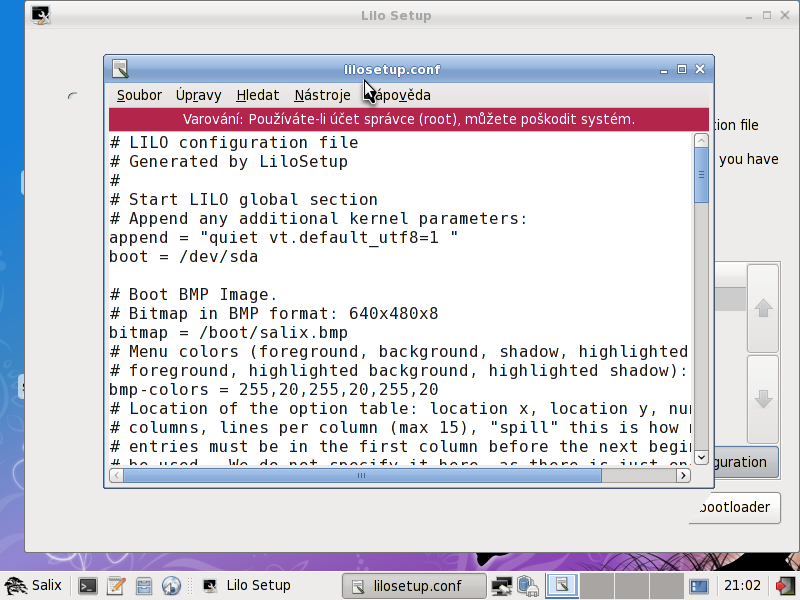Click the '# Append any additional kernel parameters:' line
800x600 pixels.
point(318,219)
